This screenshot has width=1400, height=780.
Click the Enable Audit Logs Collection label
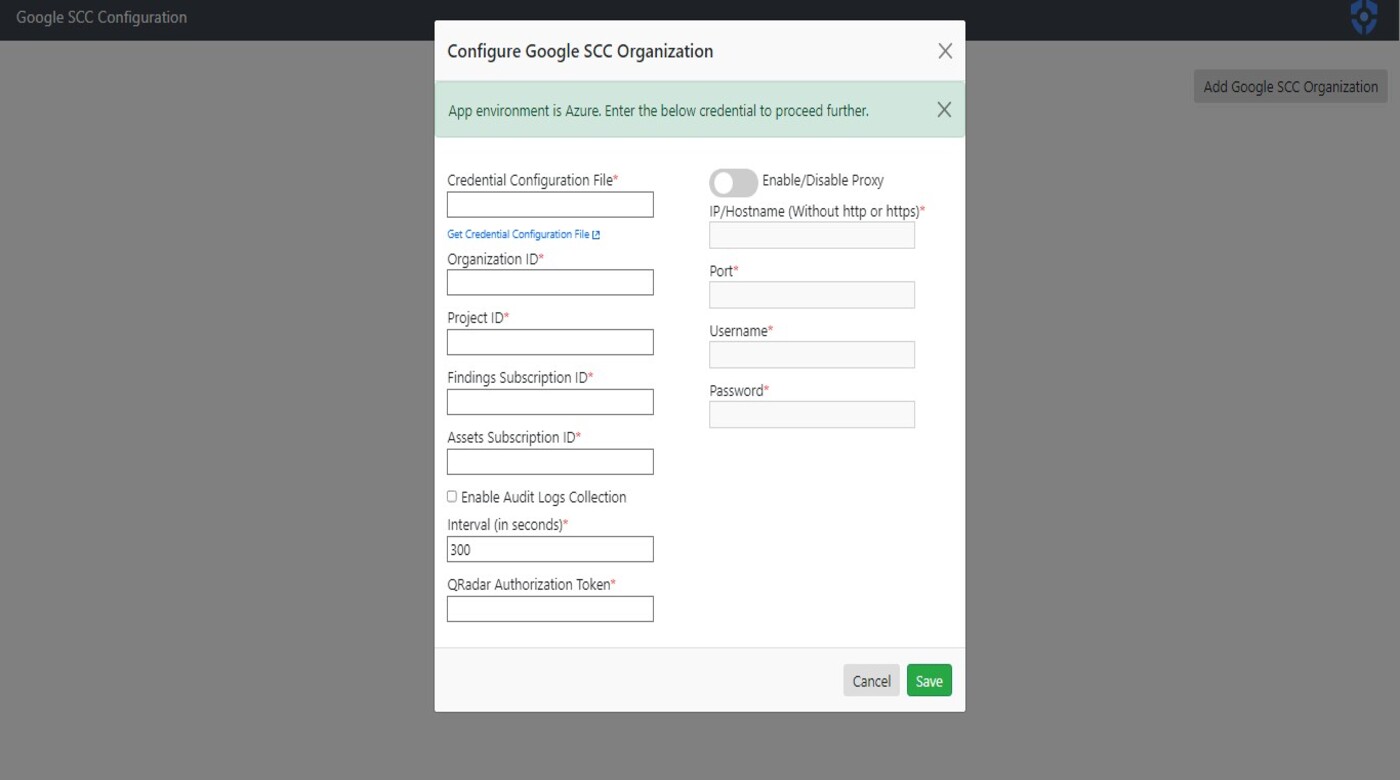click(x=543, y=497)
